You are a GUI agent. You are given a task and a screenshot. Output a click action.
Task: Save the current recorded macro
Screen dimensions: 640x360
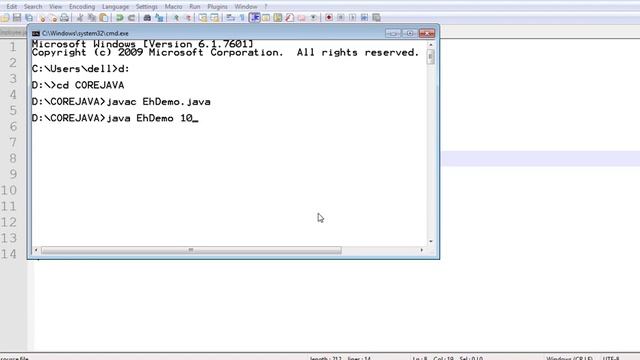click(376, 18)
